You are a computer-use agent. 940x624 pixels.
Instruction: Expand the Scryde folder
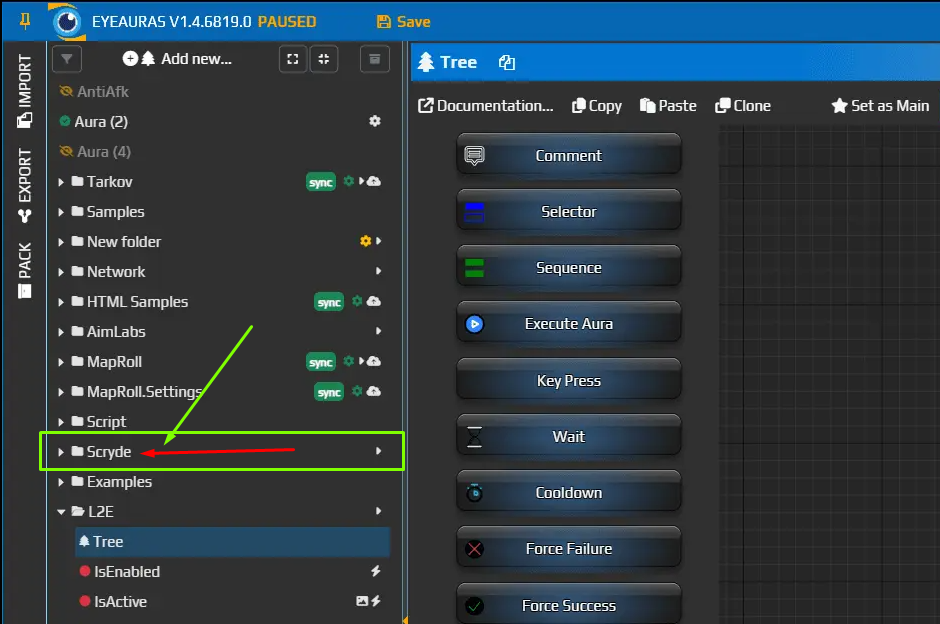click(x=62, y=452)
